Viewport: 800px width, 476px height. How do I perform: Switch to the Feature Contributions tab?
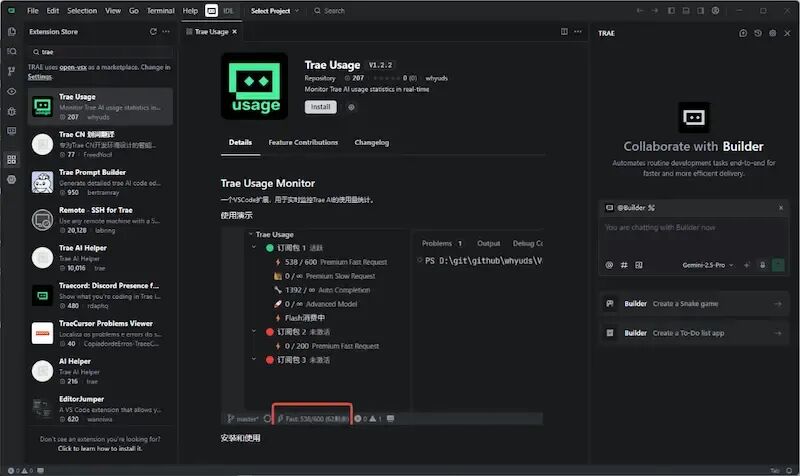[303, 142]
